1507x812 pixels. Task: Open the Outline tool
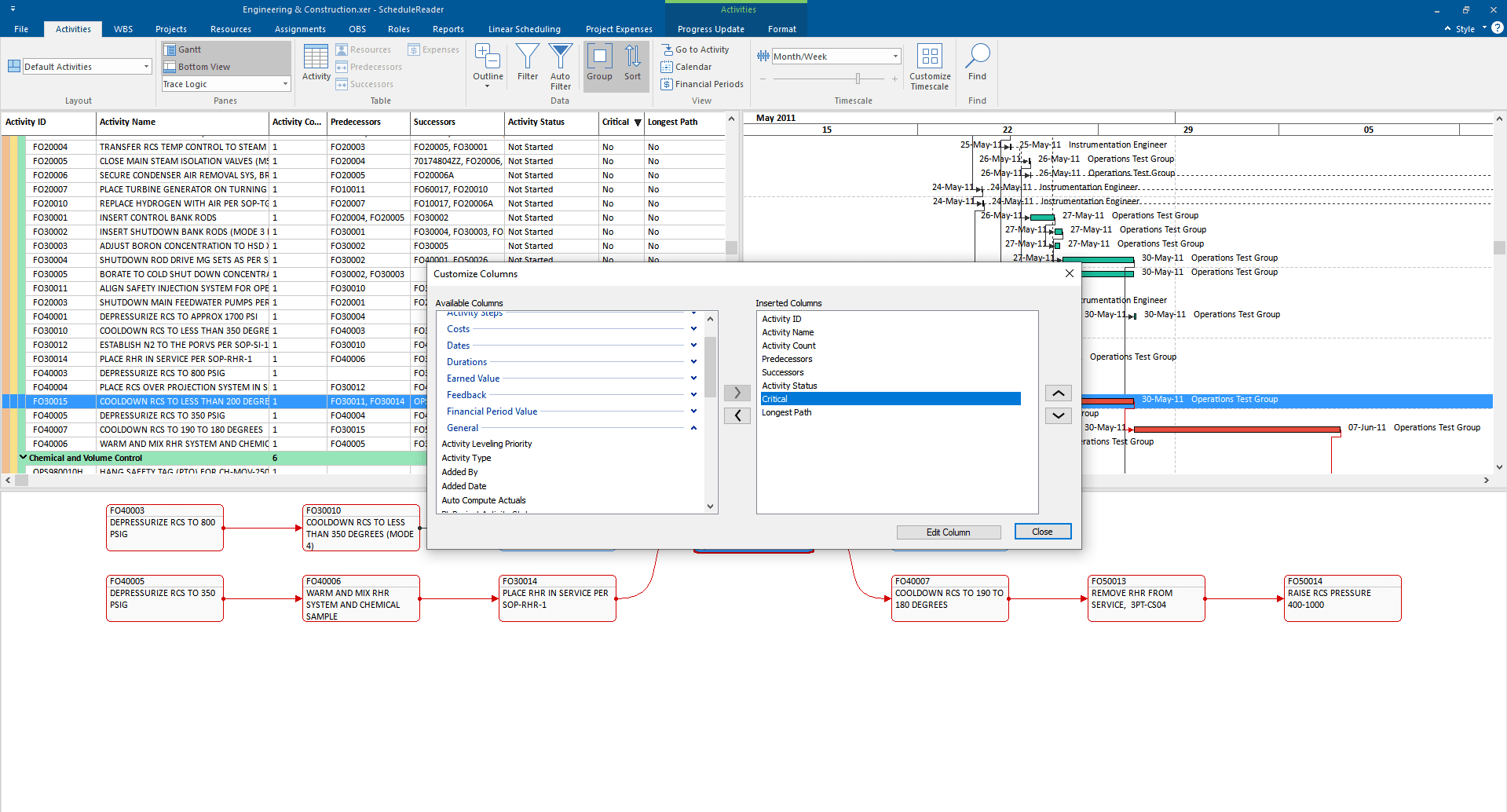488,65
